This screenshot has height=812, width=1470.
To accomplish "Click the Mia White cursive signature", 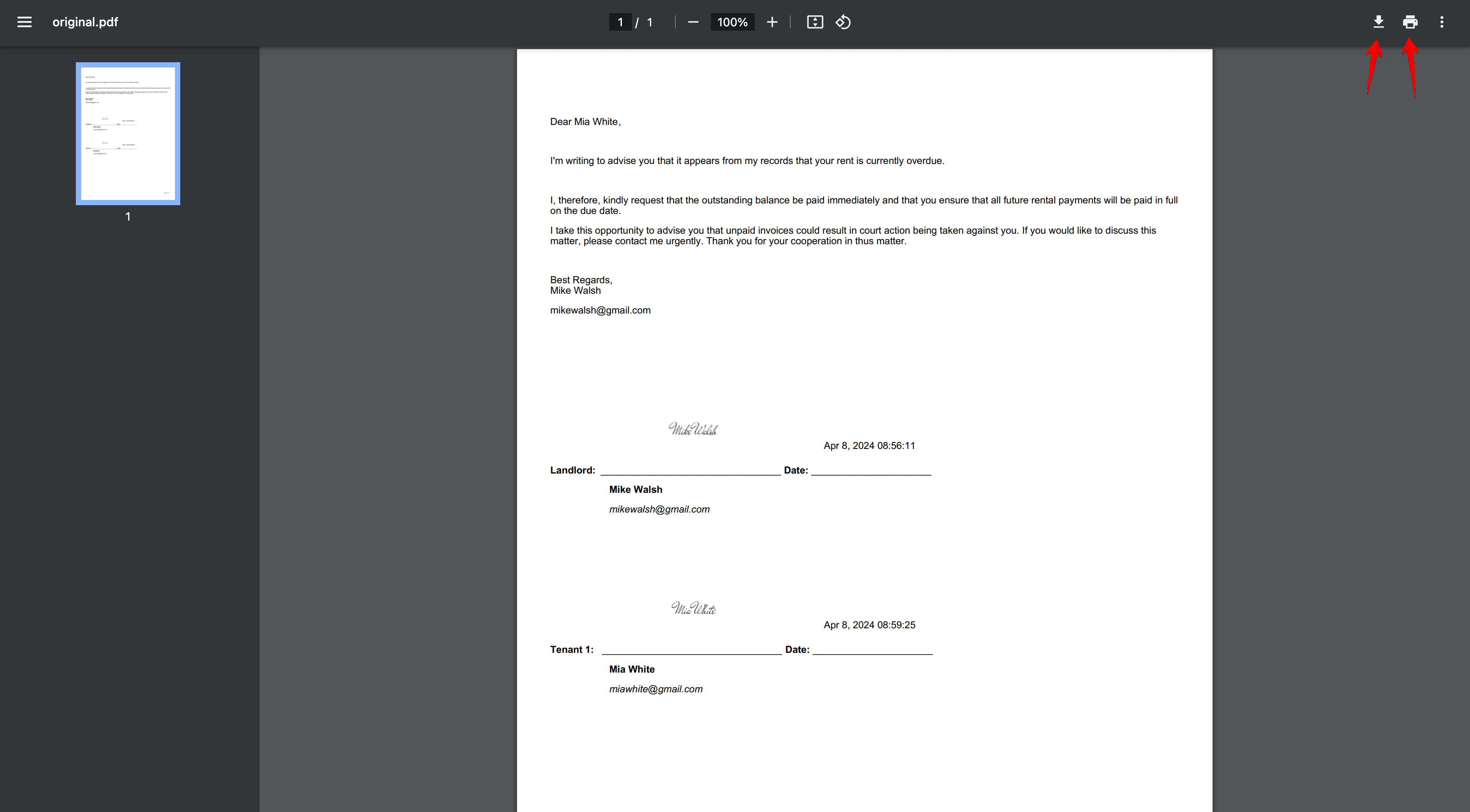I will [x=693, y=608].
